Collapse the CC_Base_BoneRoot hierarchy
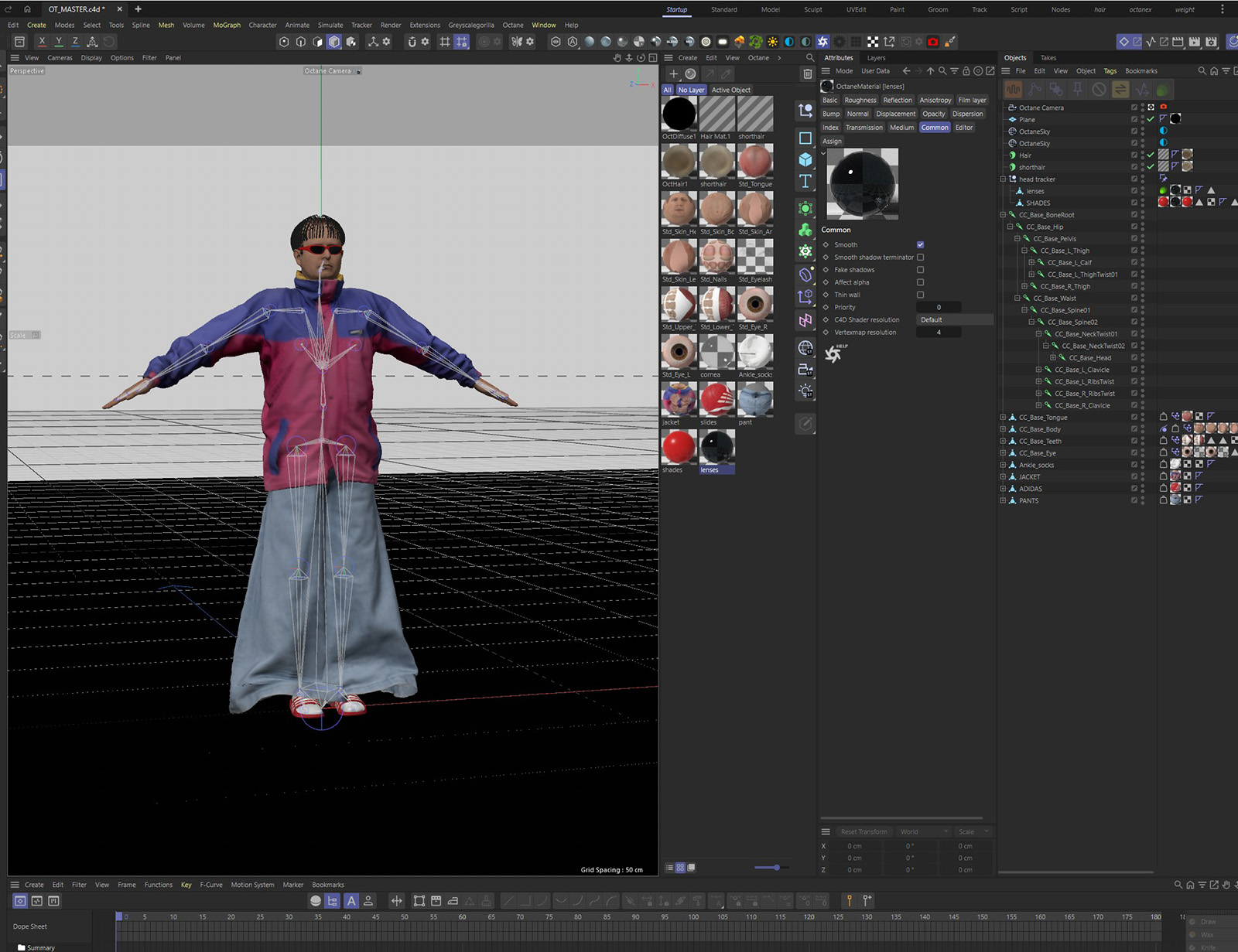1238x952 pixels. (x=1003, y=215)
